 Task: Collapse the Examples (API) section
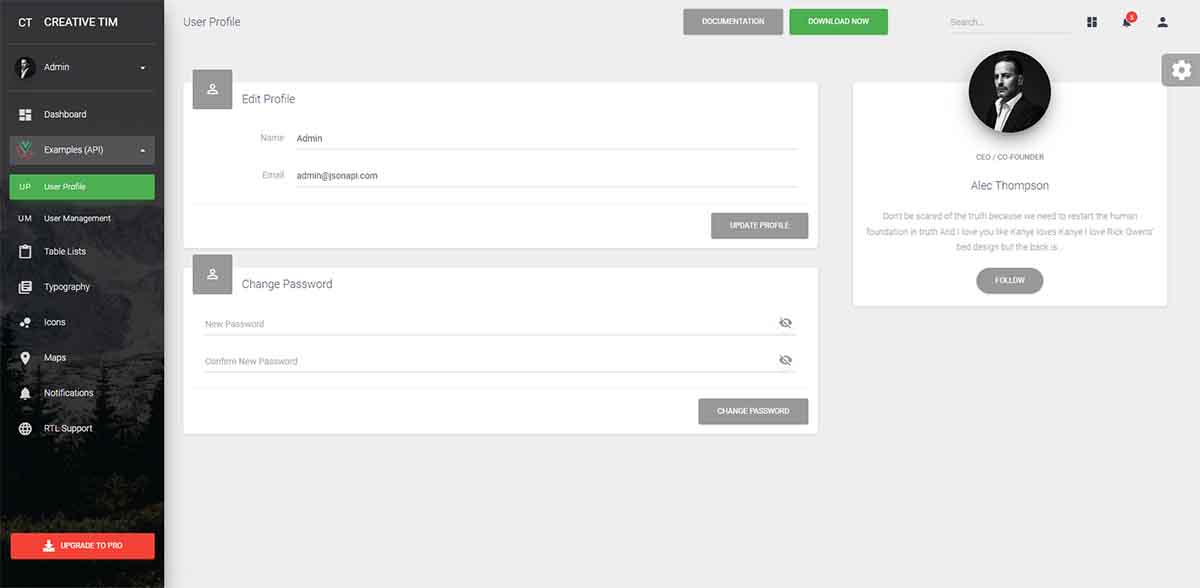[x=82, y=149]
